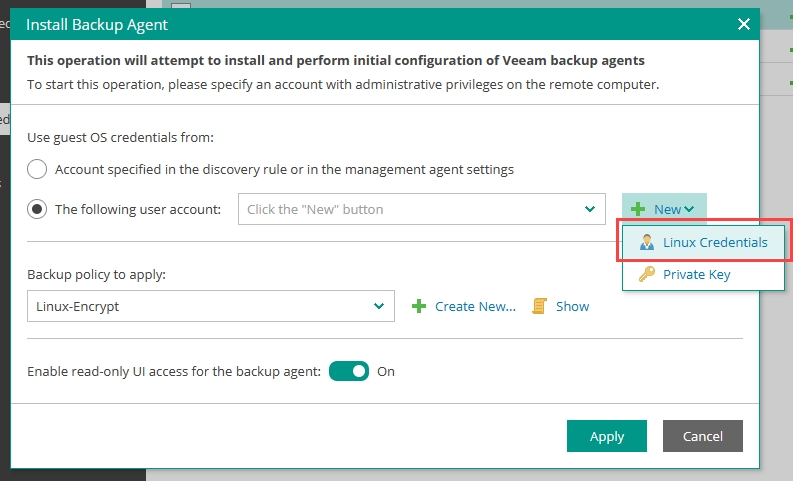
Task: Click the green plus icon beside New
Action: click(x=638, y=209)
